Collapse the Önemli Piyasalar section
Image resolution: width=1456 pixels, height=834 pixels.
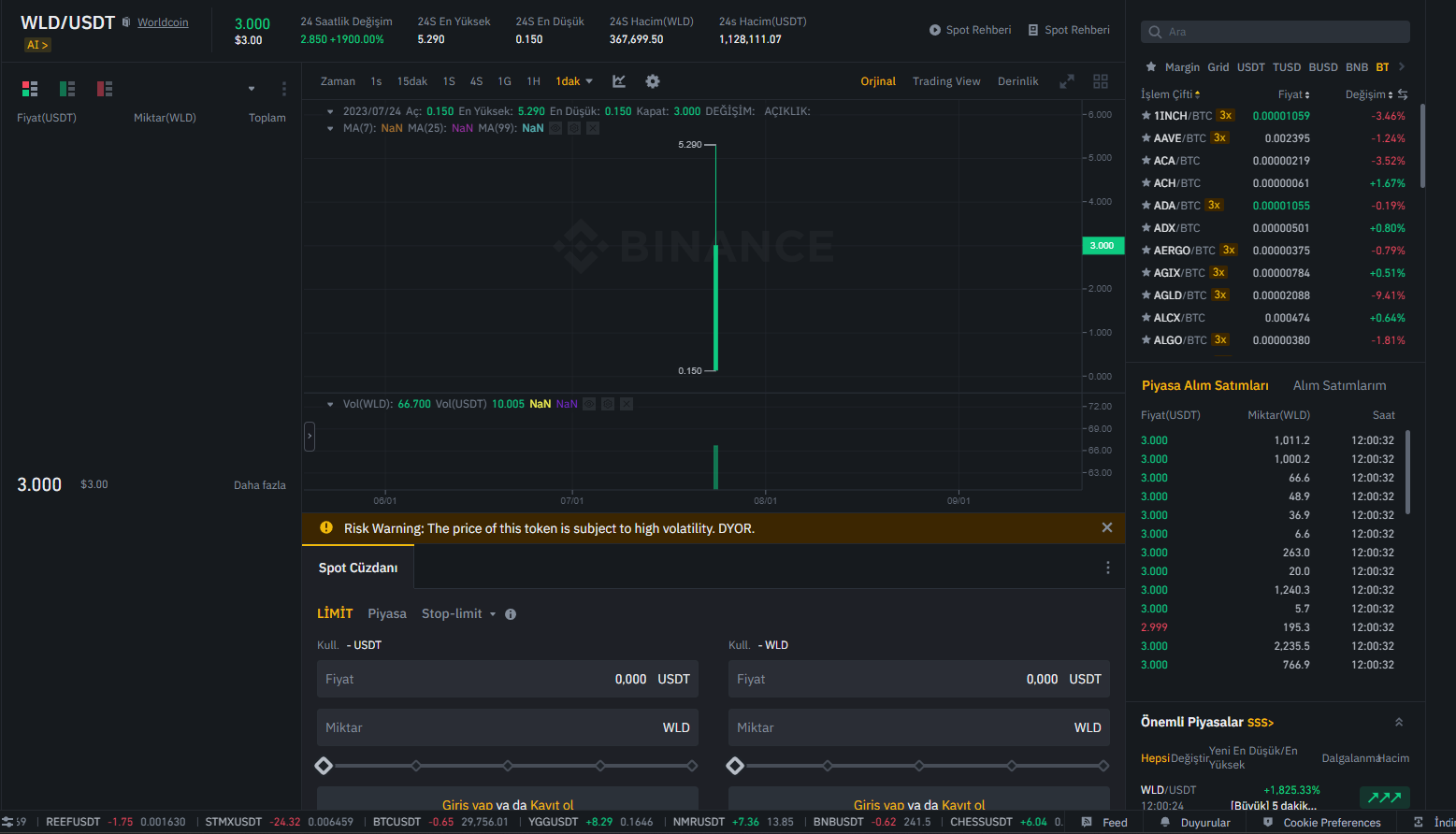(x=1399, y=722)
